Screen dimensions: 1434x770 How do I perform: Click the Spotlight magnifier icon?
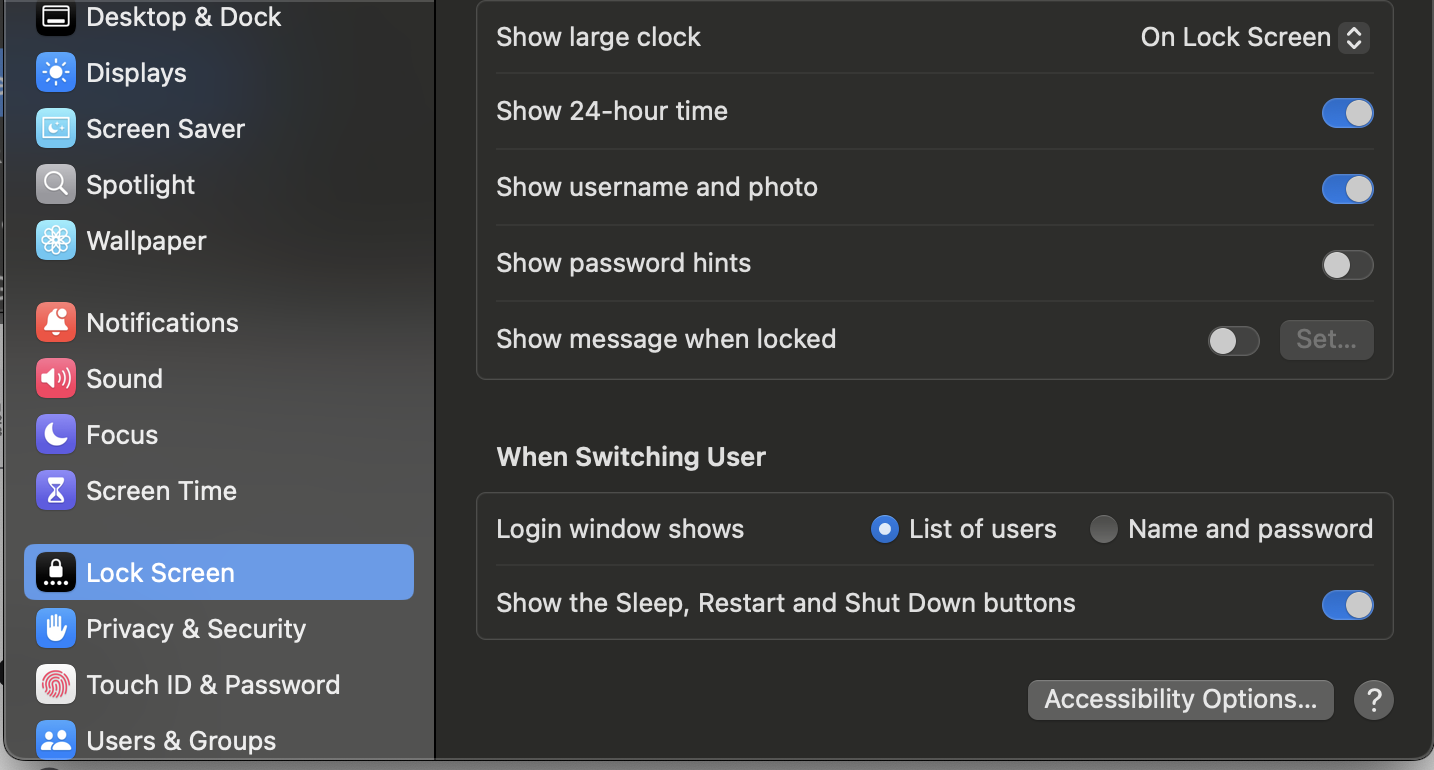[x=56, y=185]
